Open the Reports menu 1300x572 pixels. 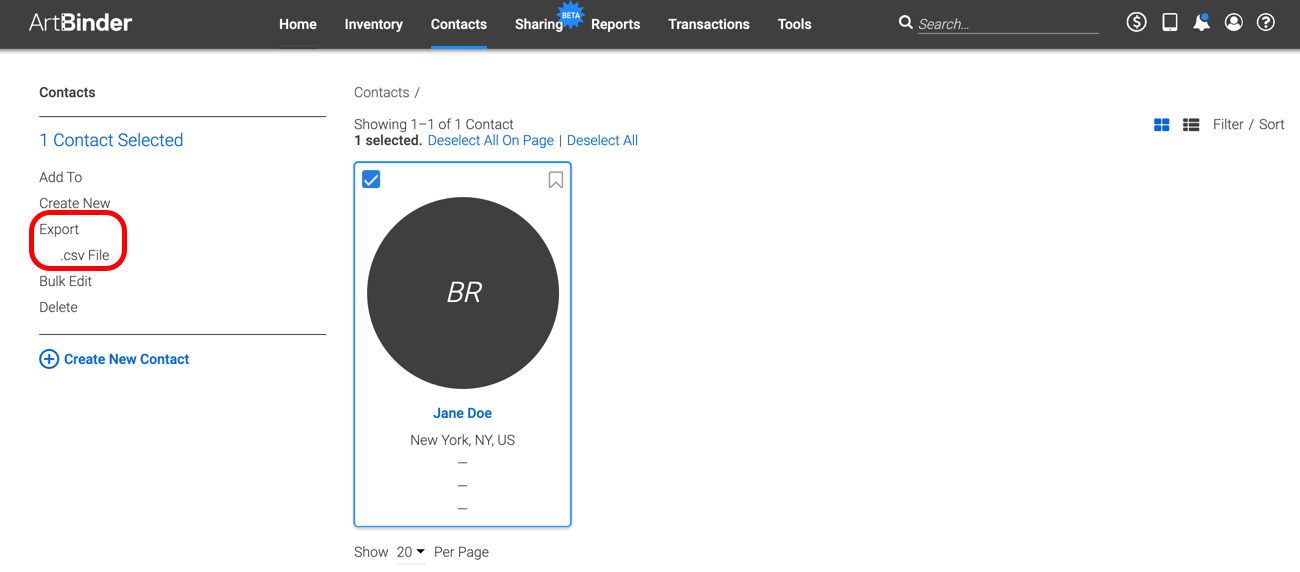coord(615,24)
